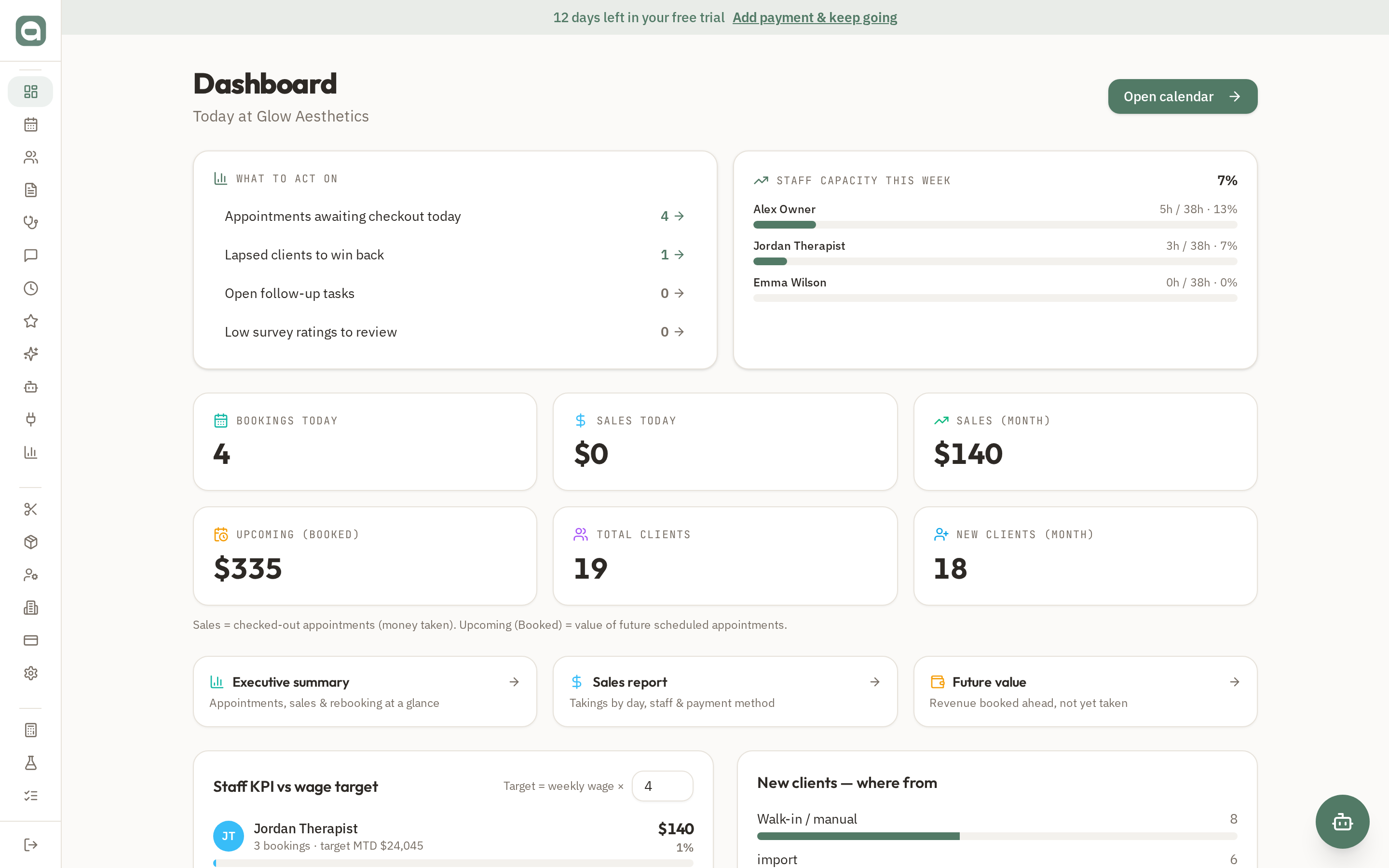
Task: Follow the Add payment & keep going link
Action: [x=815, y=17]
